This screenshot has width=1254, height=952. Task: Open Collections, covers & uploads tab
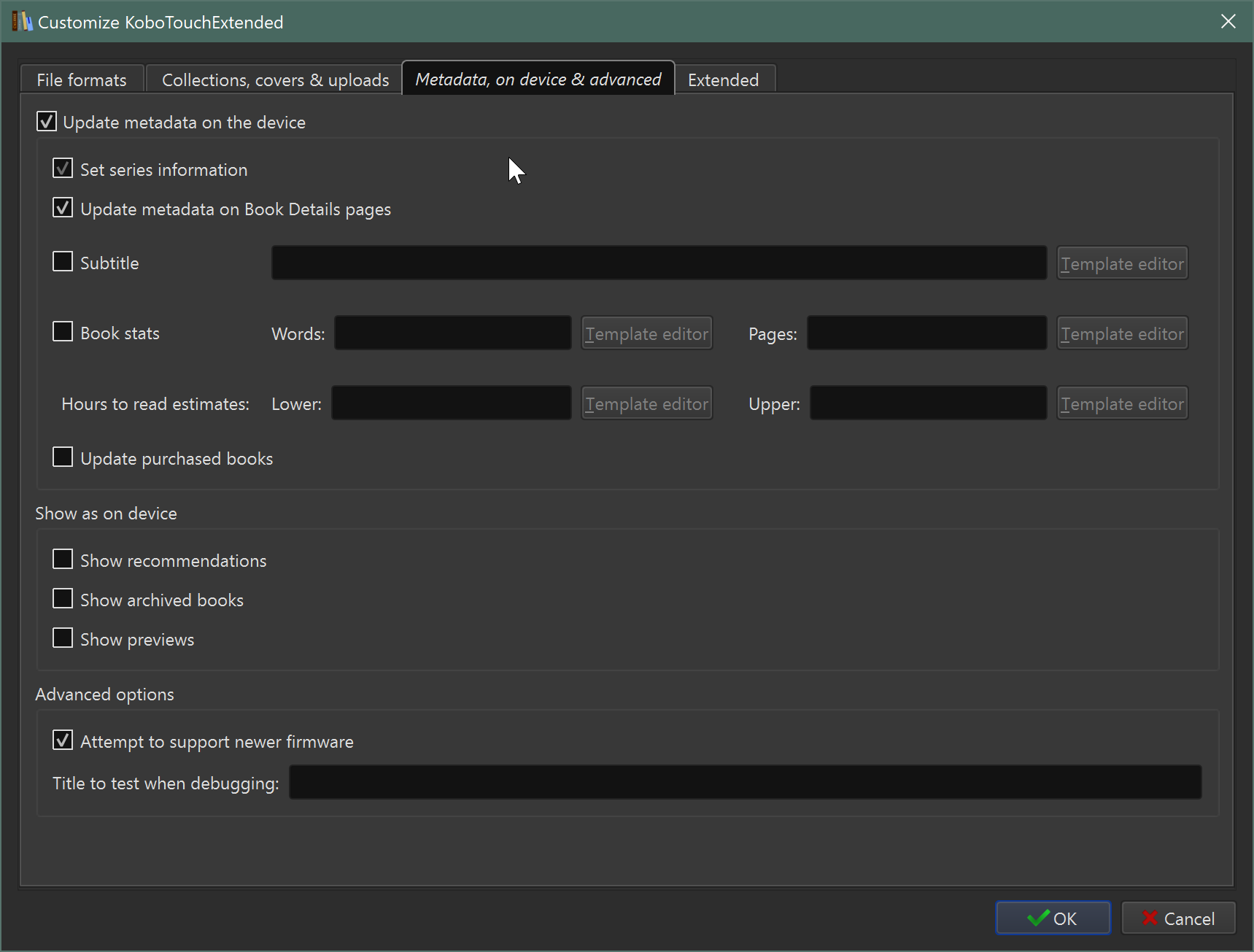click(x=275, y=80)
